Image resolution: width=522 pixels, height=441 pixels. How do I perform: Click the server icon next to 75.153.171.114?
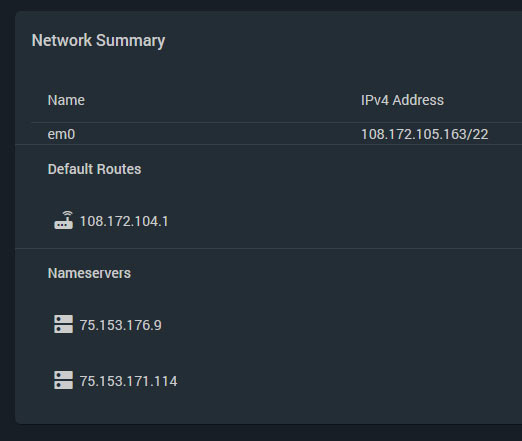point(63,380)
